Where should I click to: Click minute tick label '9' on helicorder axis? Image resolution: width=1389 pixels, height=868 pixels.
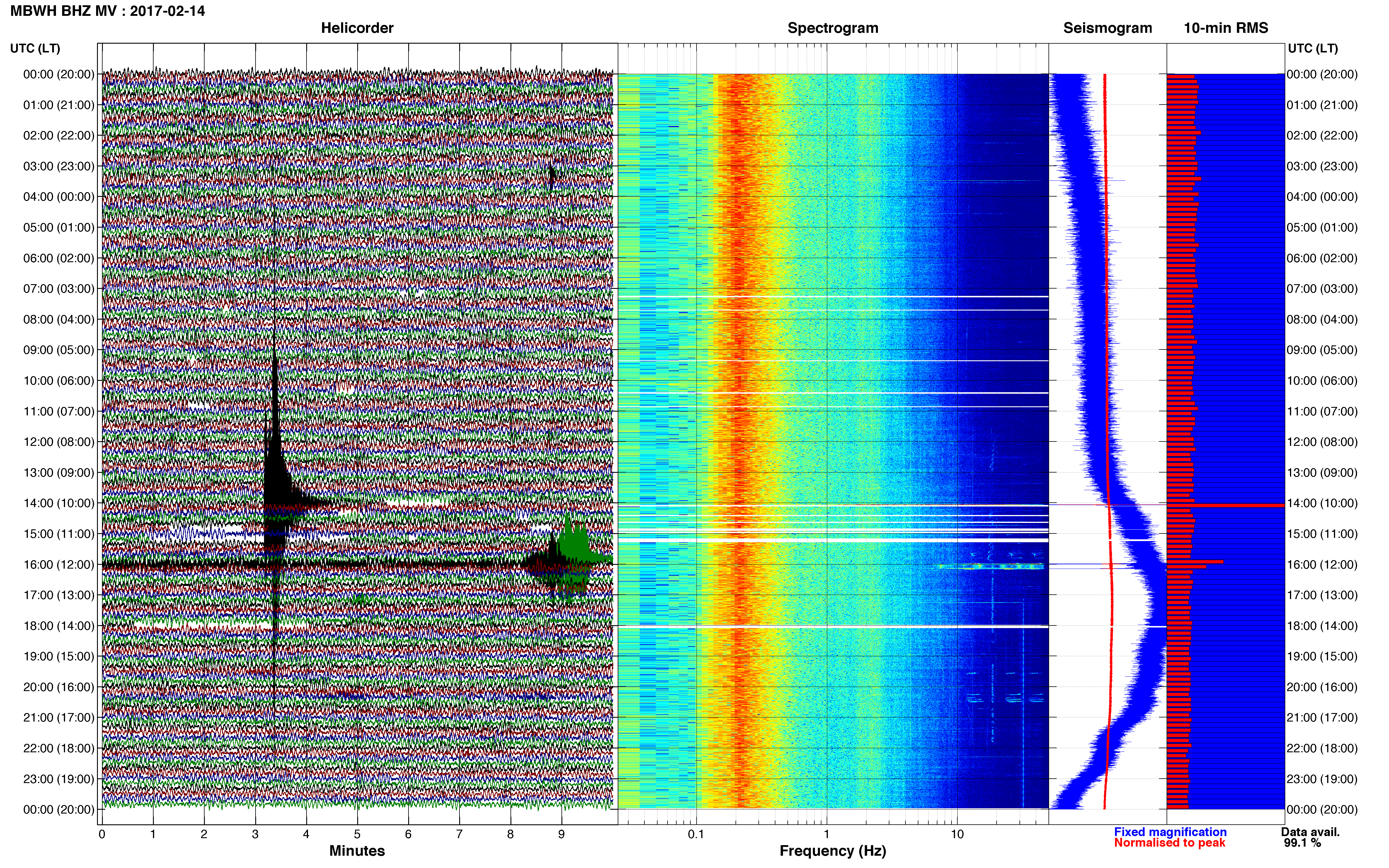click(x=561, y=834)
